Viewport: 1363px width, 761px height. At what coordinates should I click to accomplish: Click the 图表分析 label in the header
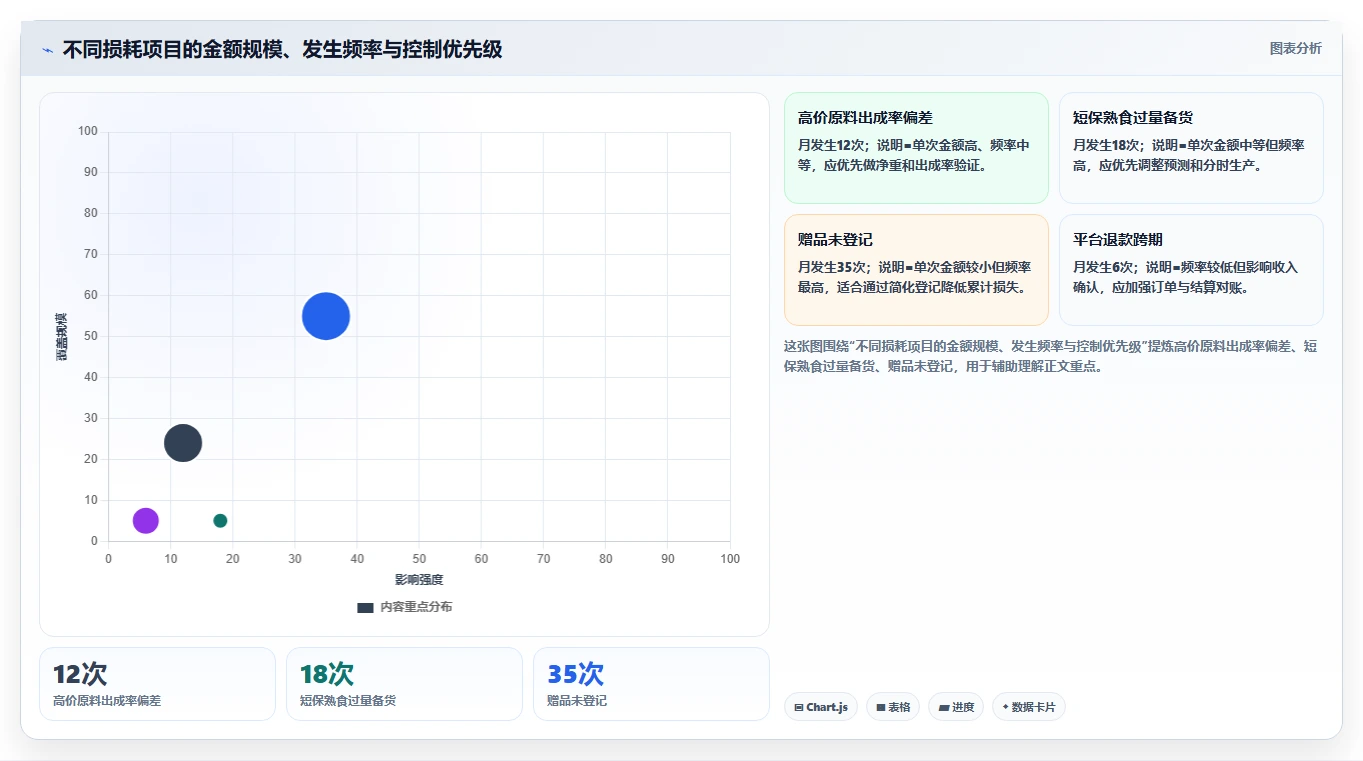click(1295, 48)
